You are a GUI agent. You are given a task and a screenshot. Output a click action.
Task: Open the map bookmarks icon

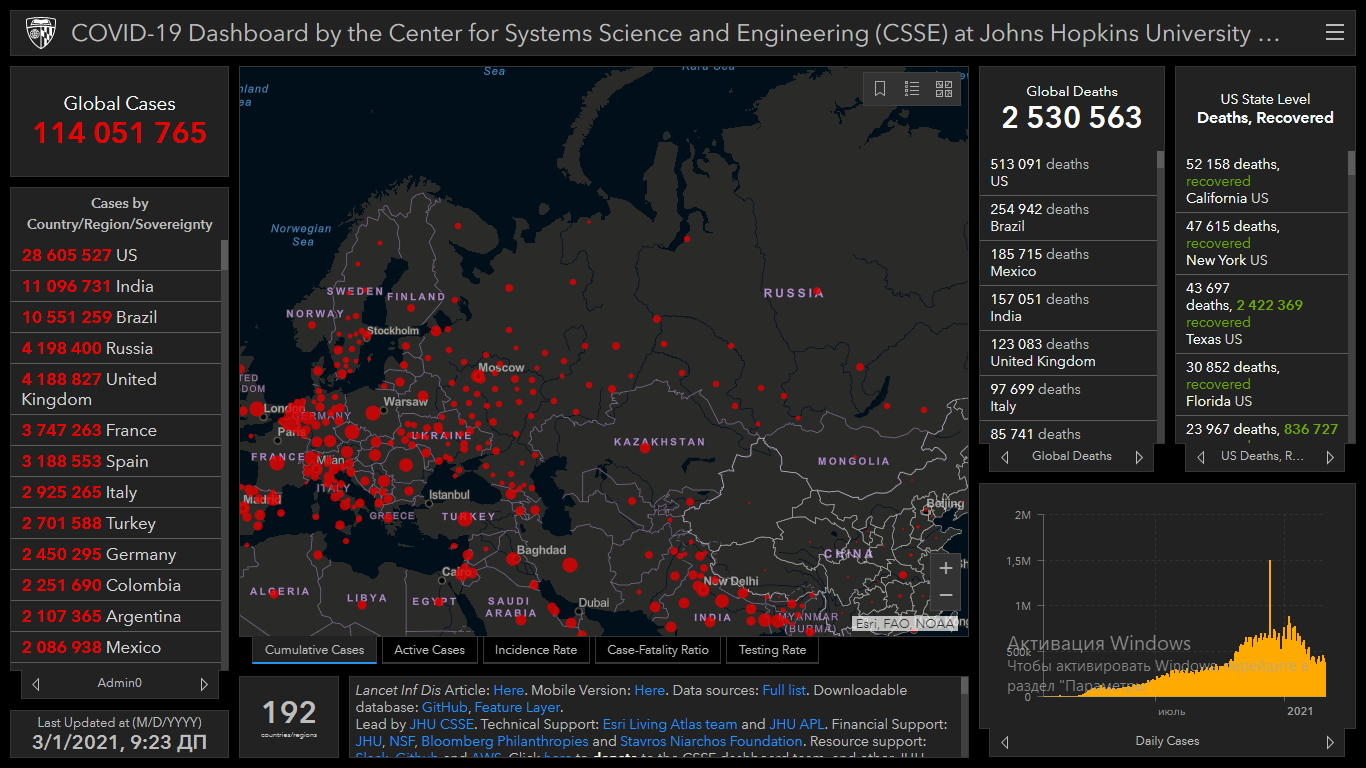point(880,89)
